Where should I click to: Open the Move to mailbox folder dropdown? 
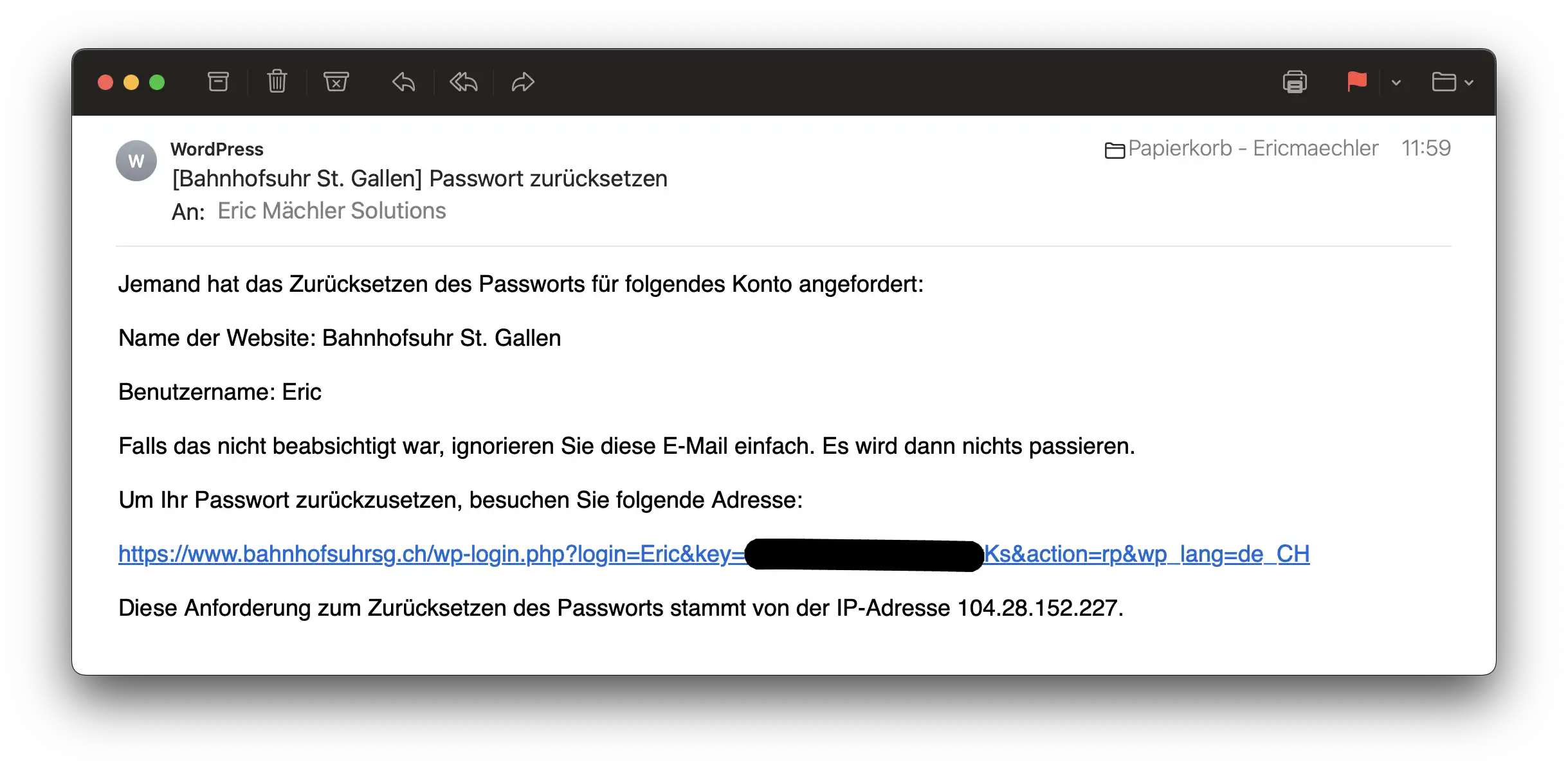(1452, 82)
